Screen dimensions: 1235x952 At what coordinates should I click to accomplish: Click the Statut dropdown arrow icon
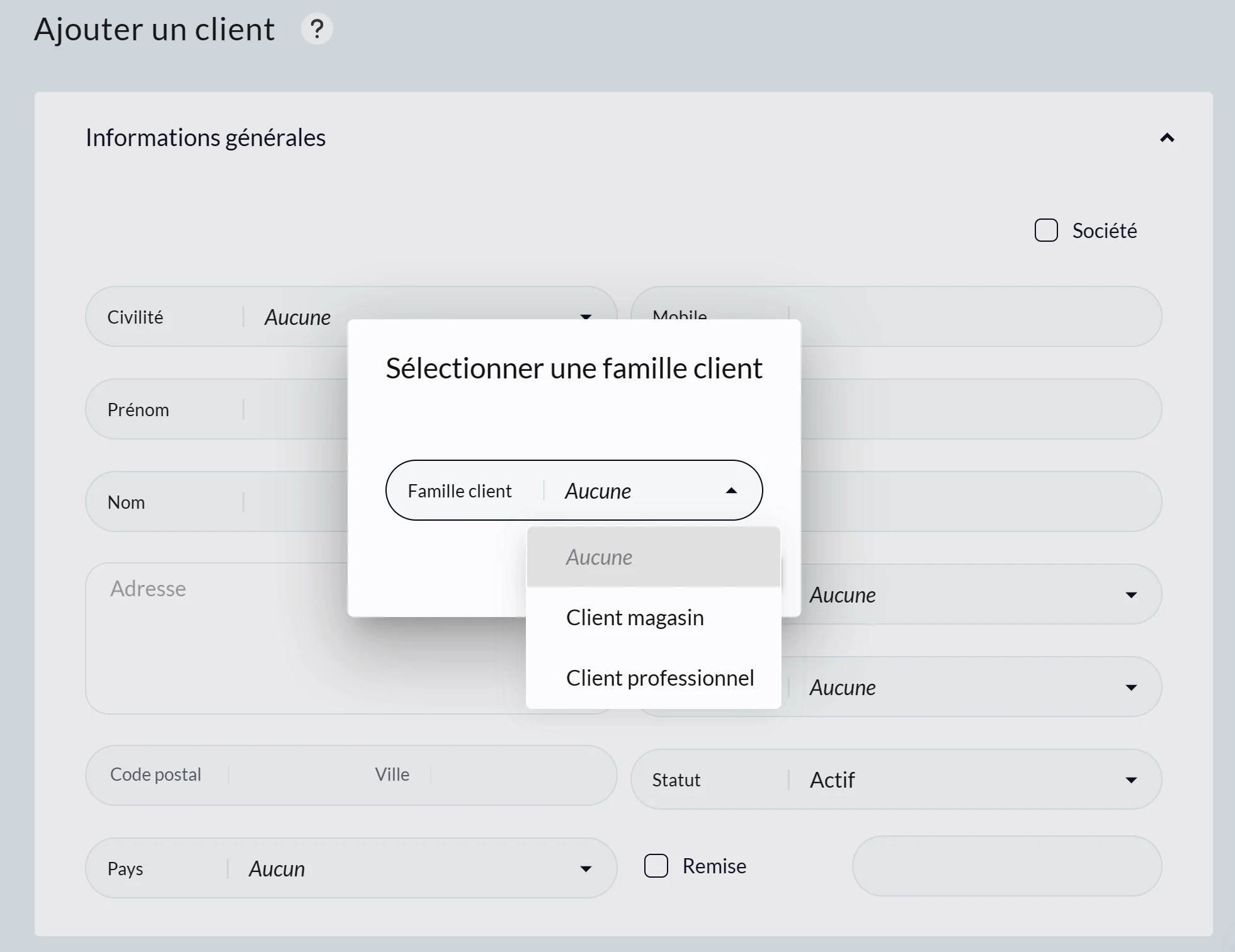1131,779
